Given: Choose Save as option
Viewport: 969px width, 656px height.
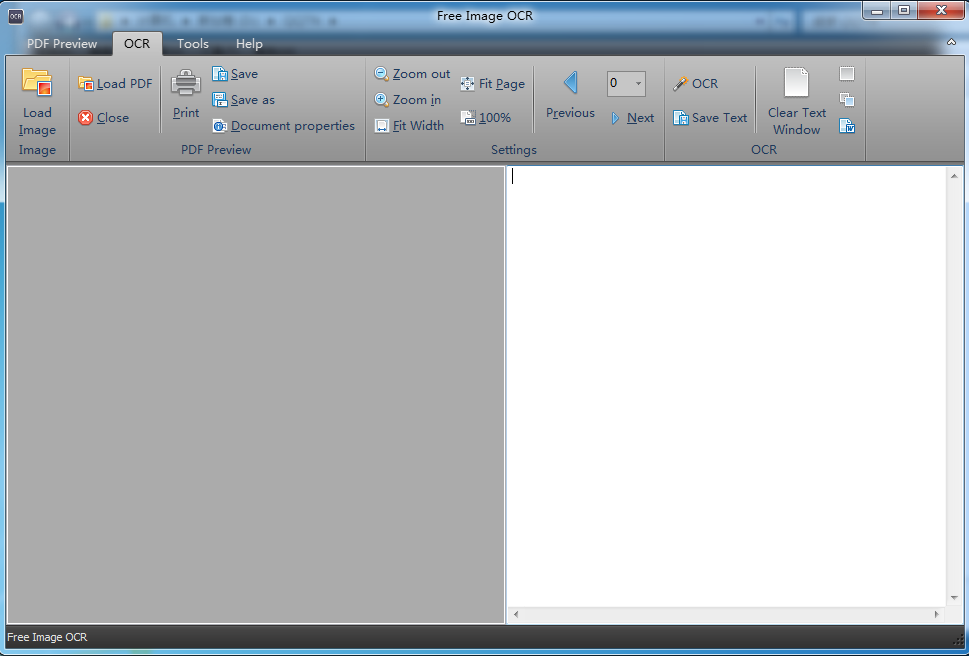Looking at the screenshot, I should (x=243, y=99).
